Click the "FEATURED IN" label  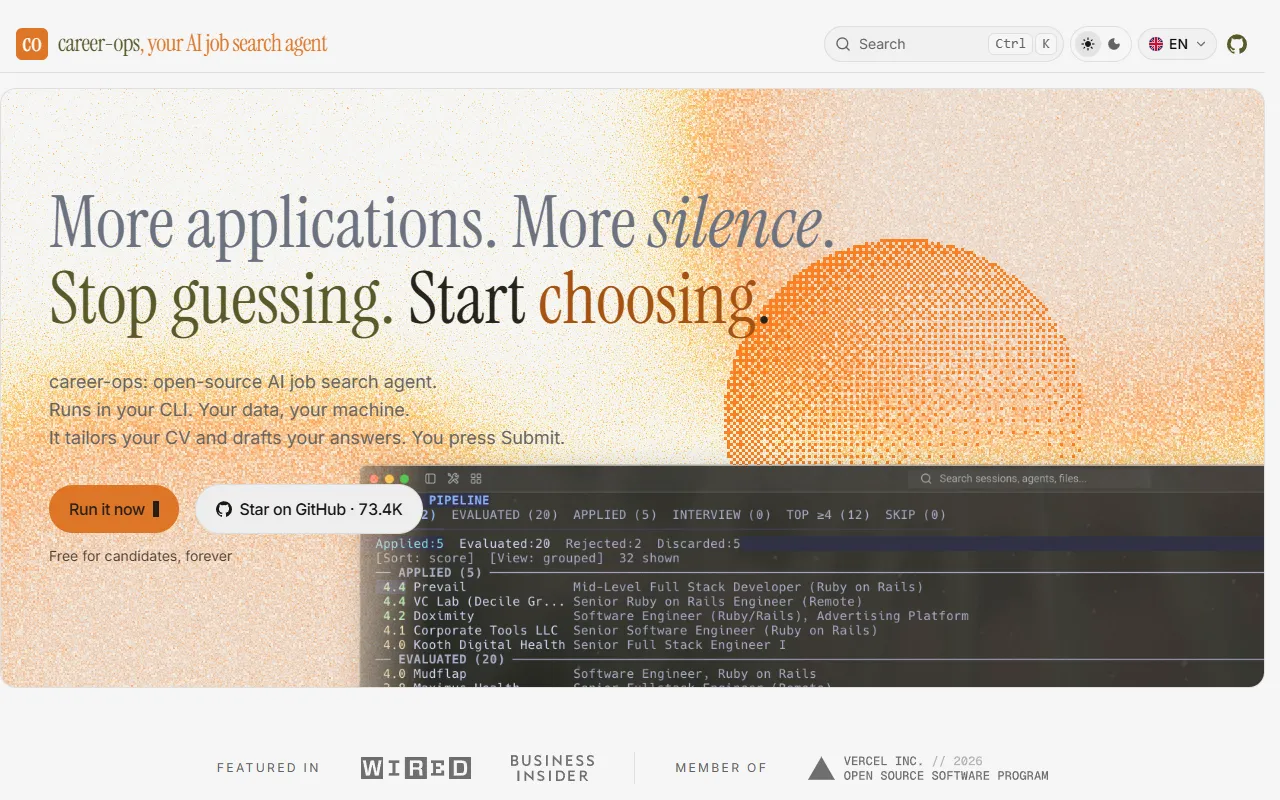[268, 768]
